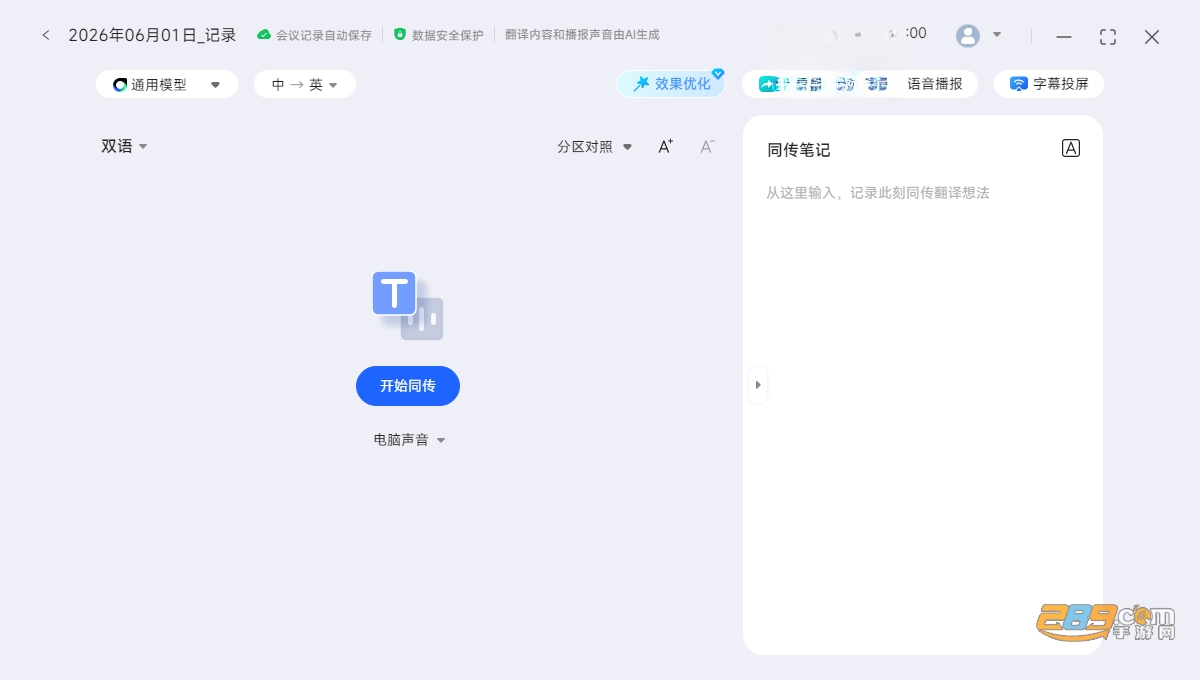Open 字幕投屏 subtitle casting
The image size is (1200, 680).
pos(1049,84)
